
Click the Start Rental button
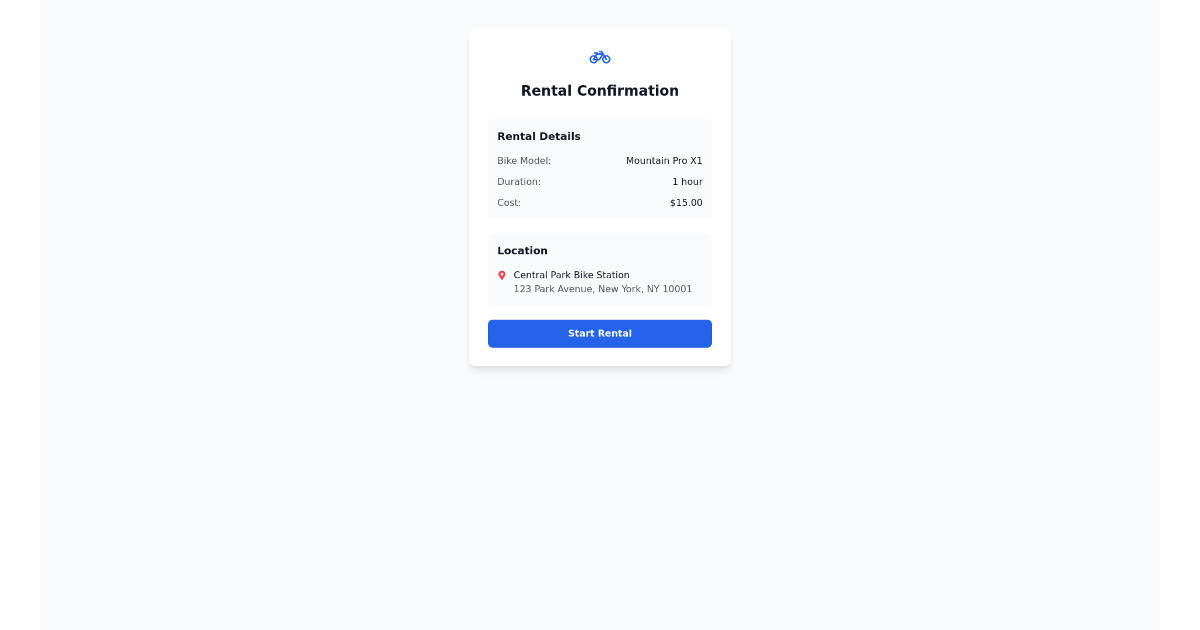(599, 333)
